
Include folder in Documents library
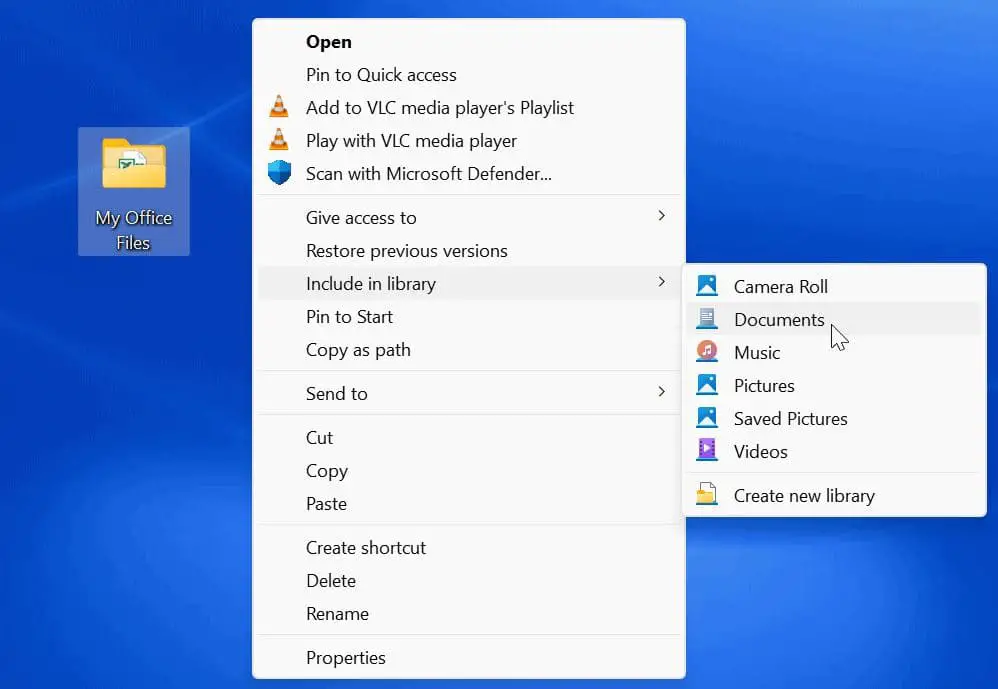coord(834,319)
